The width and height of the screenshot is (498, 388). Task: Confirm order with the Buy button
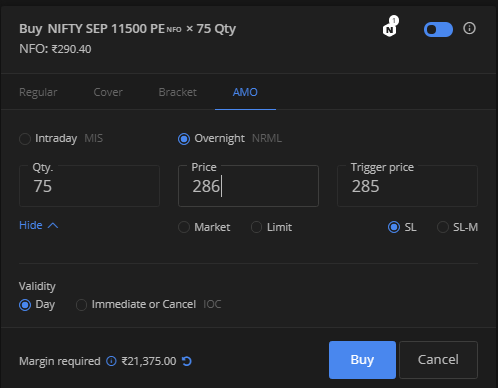pyautogui.click(x=362, y=360)
